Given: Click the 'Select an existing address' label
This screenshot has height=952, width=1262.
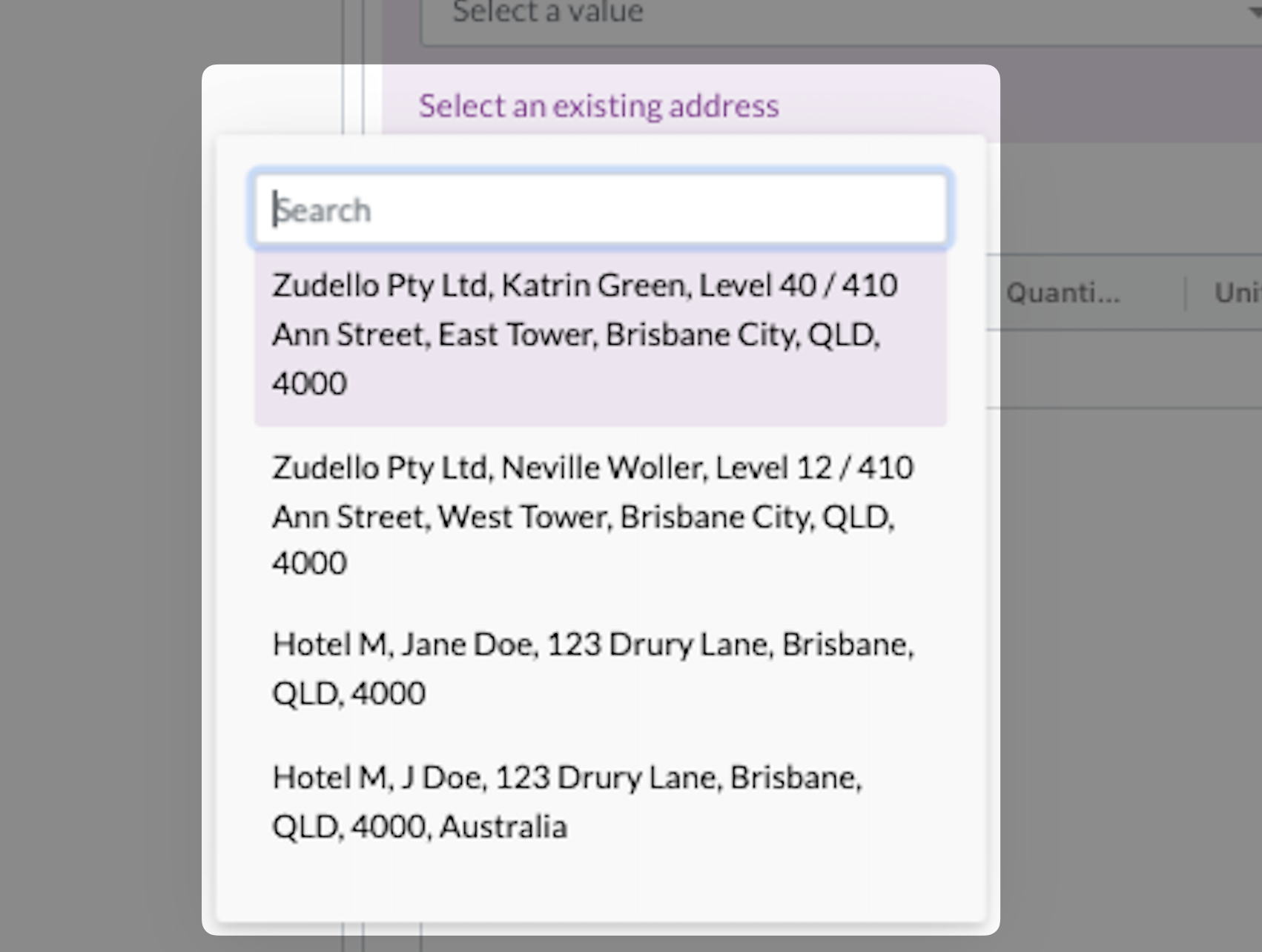Looking at the screenshot, I should pyautogui.click(x=599, y=106).
